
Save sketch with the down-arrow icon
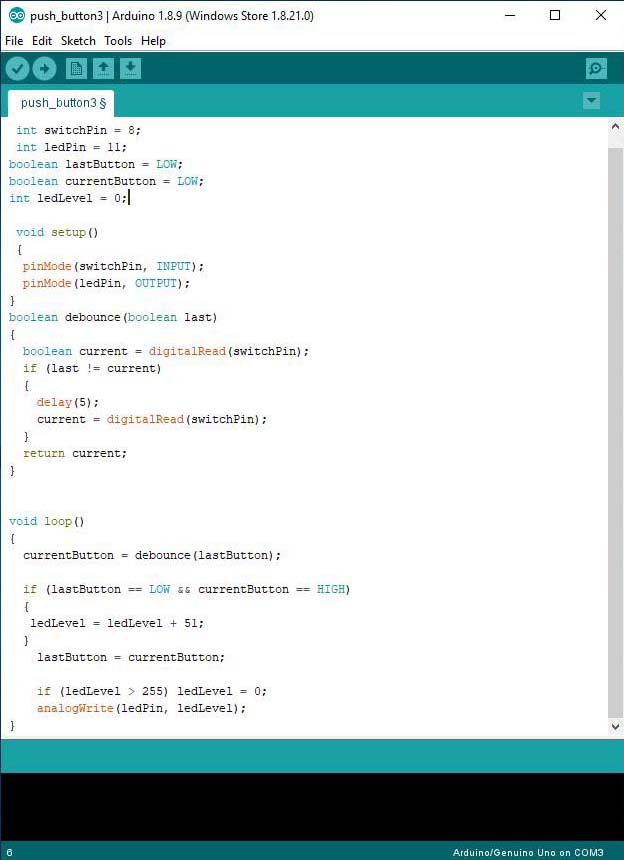pos(131,69)
